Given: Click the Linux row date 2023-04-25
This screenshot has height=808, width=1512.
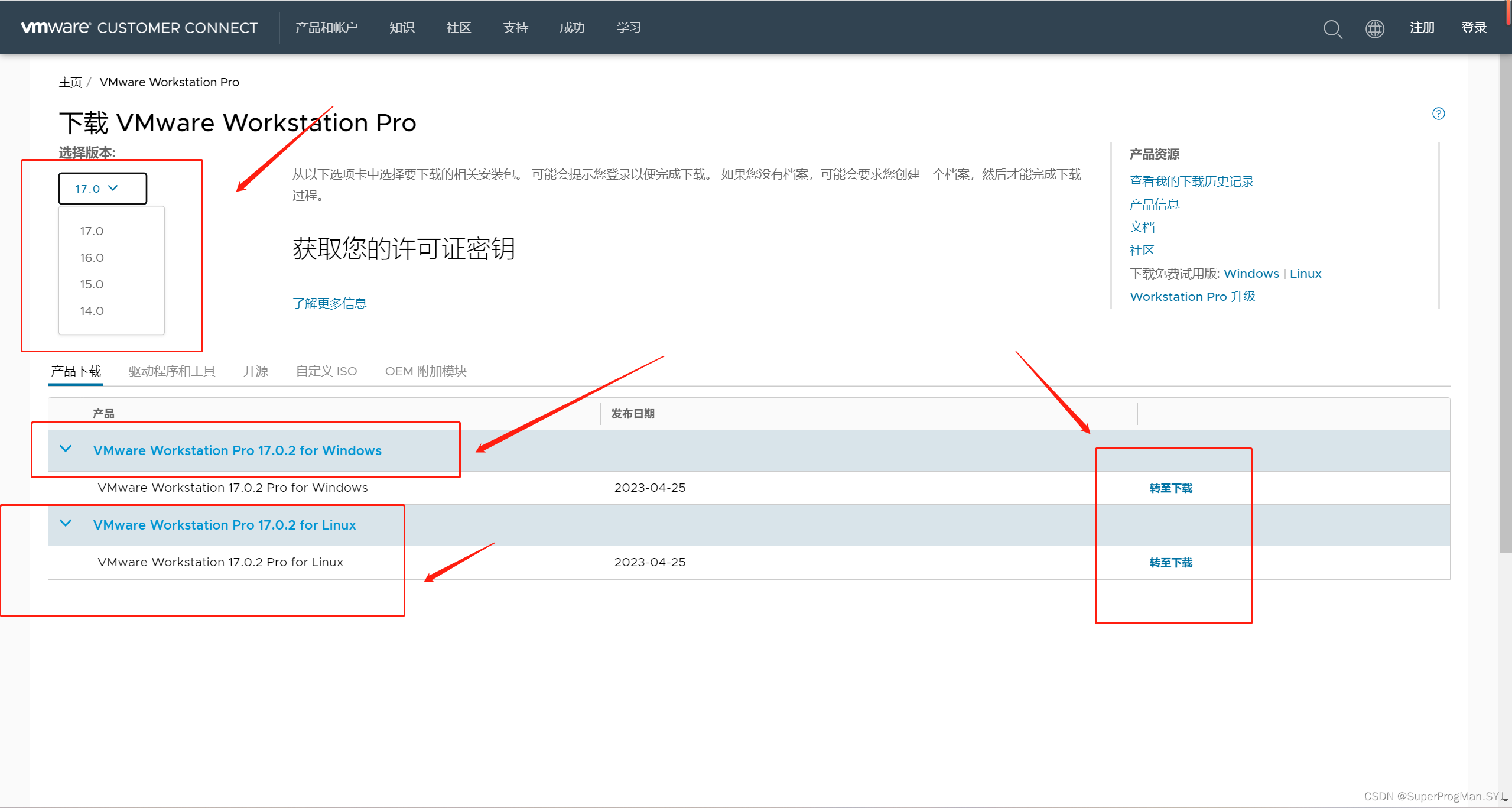Looking at the screenshot, I should tap(650, 562).
